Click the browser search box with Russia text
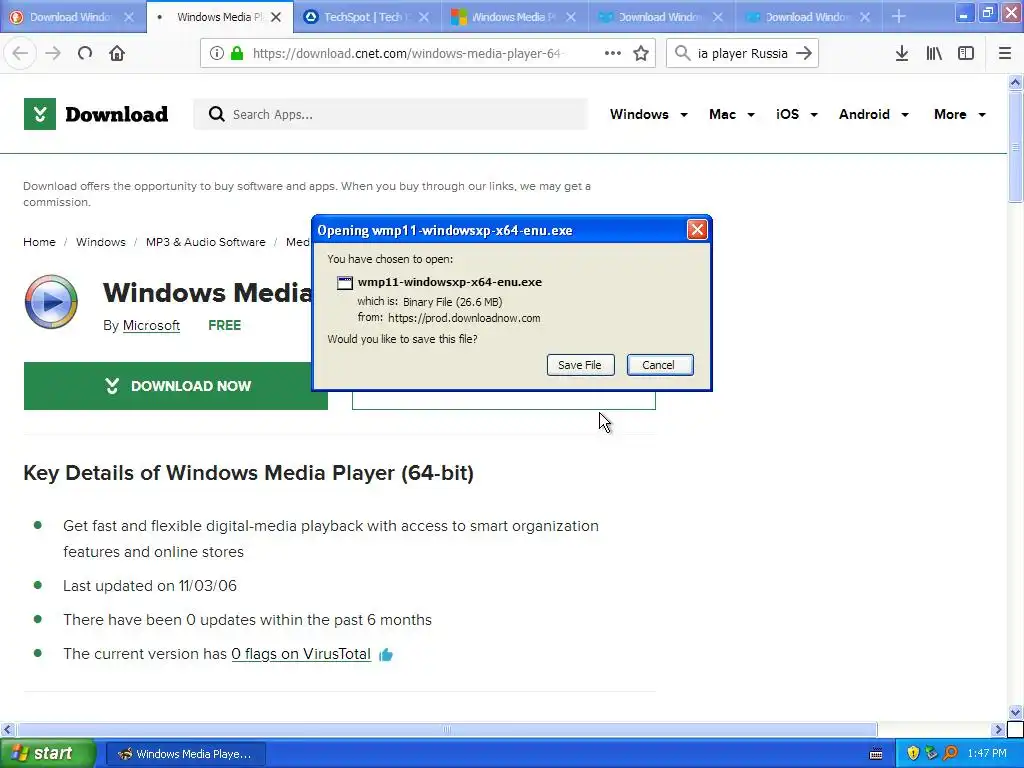The height and width of the screenshot is (768, 1024). (743, 54)
